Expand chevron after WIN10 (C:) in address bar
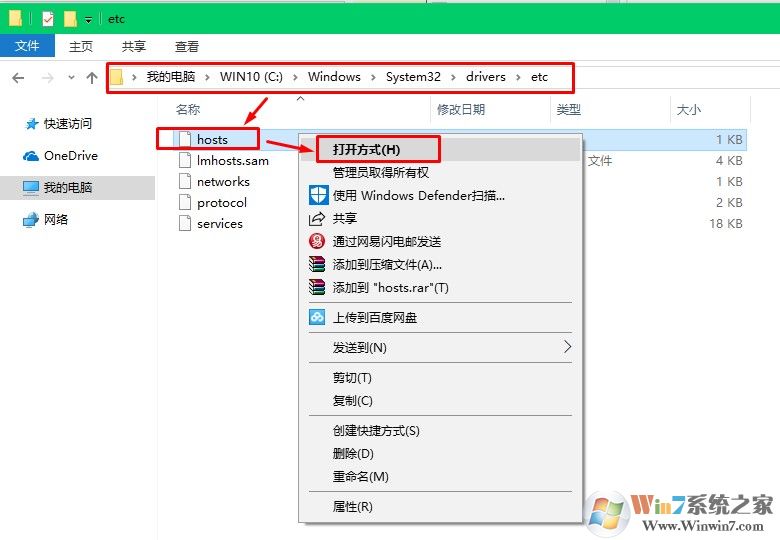This screenshot has height=540, width=780. (x=295, y=77)
